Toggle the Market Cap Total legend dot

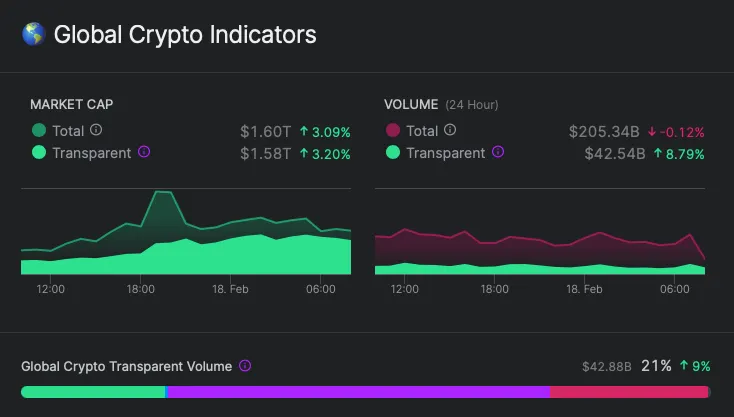pos(39,130)
